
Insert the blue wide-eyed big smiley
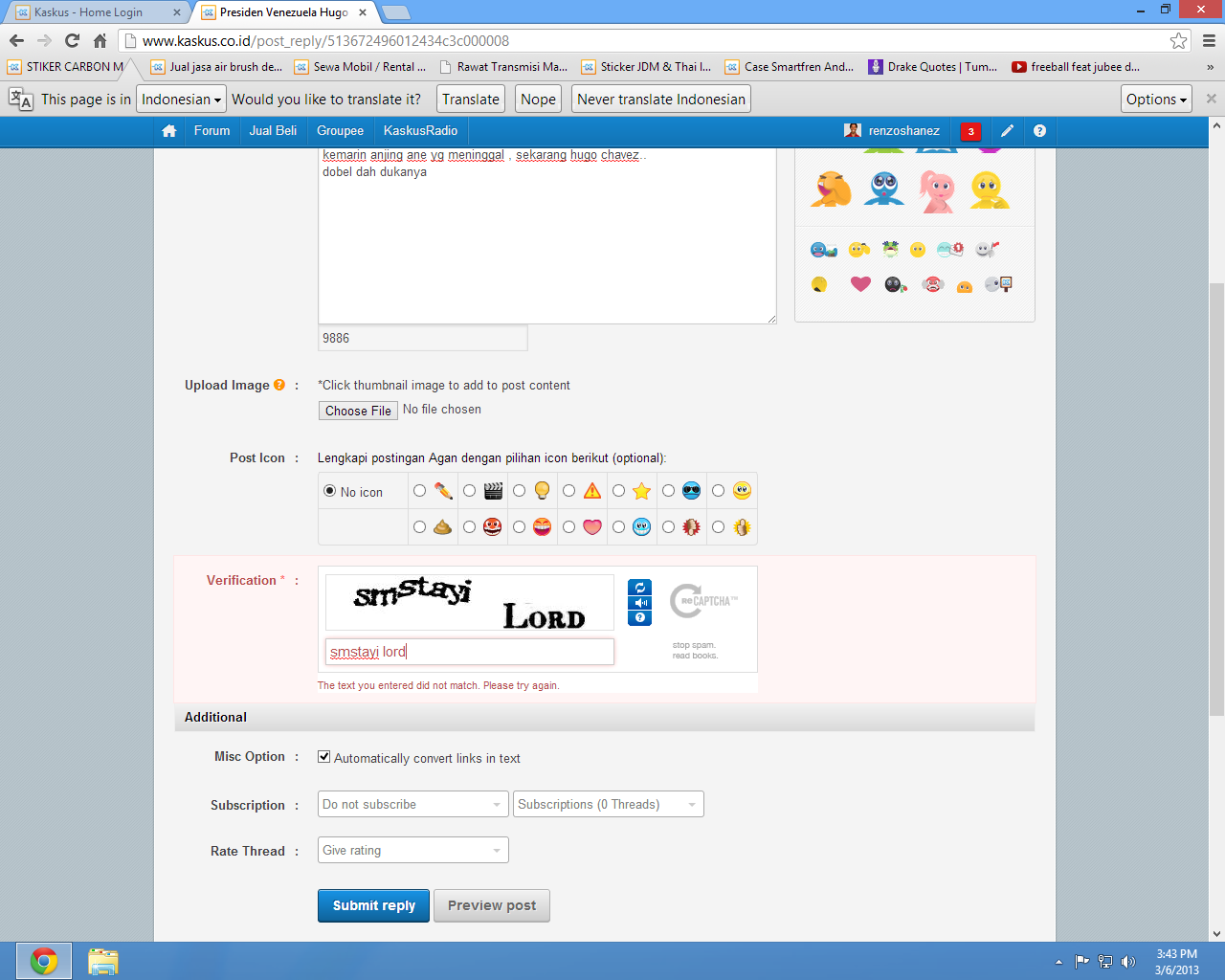pos(884,189)
